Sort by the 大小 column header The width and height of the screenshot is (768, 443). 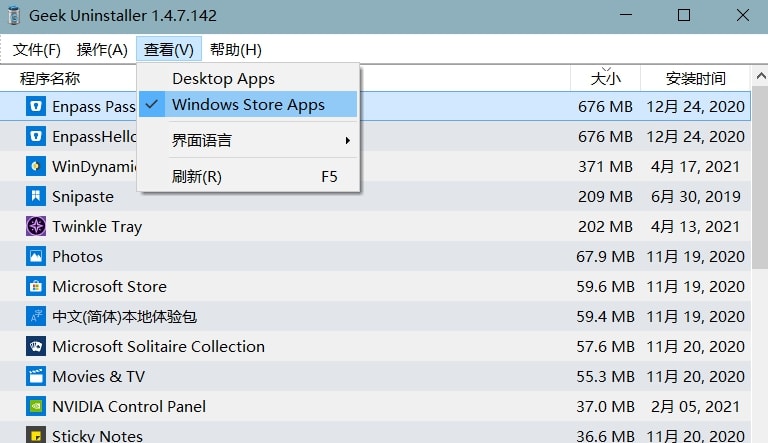click(605, 78)
